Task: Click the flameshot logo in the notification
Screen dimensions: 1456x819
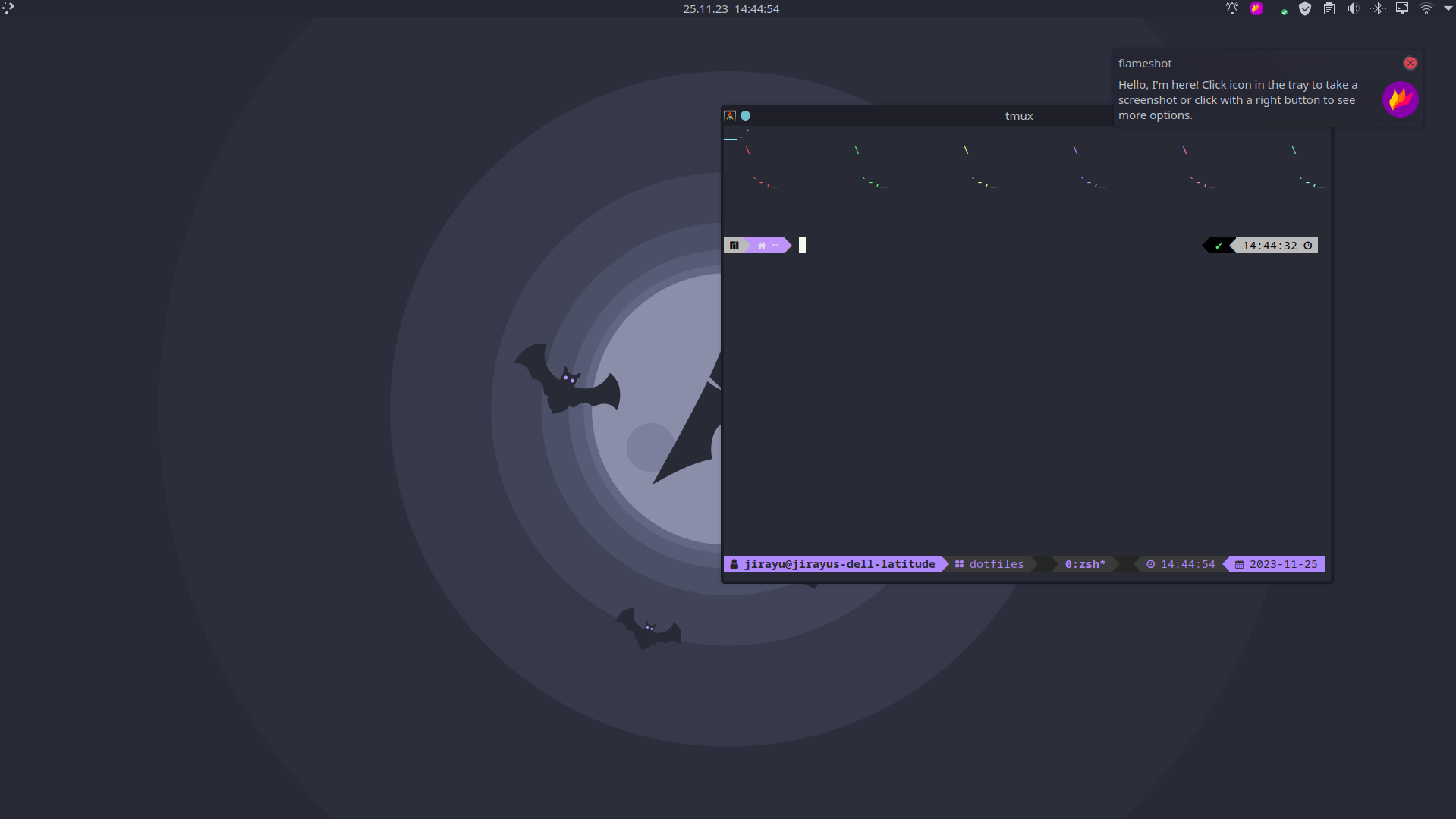Action: (1400, 99)
